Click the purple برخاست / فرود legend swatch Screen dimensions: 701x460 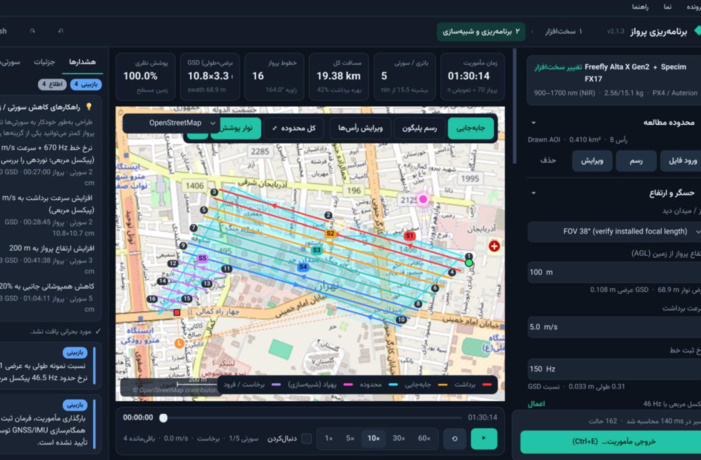point(276,384)
